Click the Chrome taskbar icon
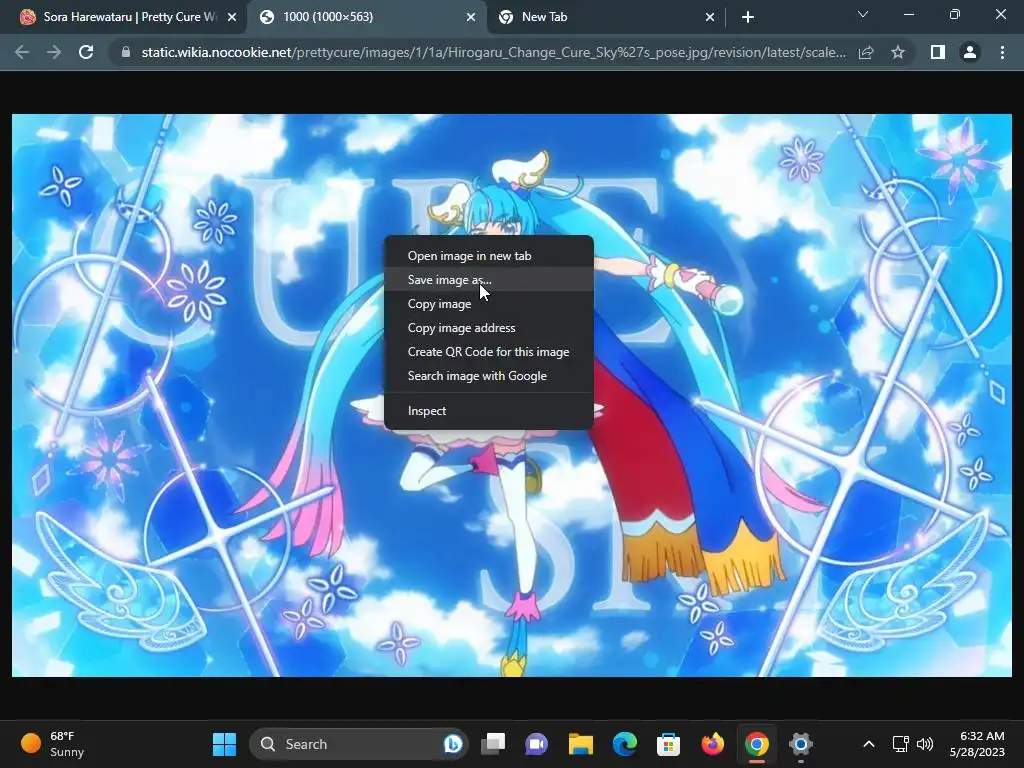The image size is (1024, 768). click(756, 744)
